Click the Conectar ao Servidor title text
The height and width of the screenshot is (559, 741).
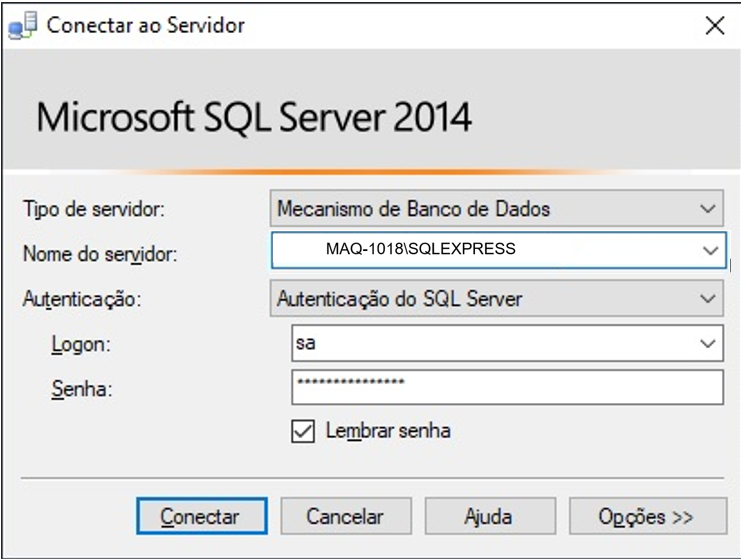pos(146,26)
